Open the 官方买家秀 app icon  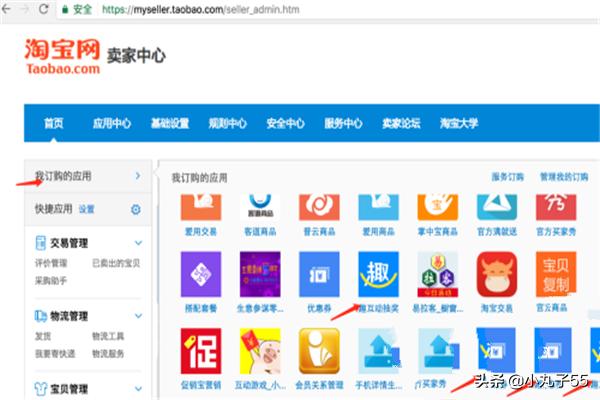coord(556,207)
